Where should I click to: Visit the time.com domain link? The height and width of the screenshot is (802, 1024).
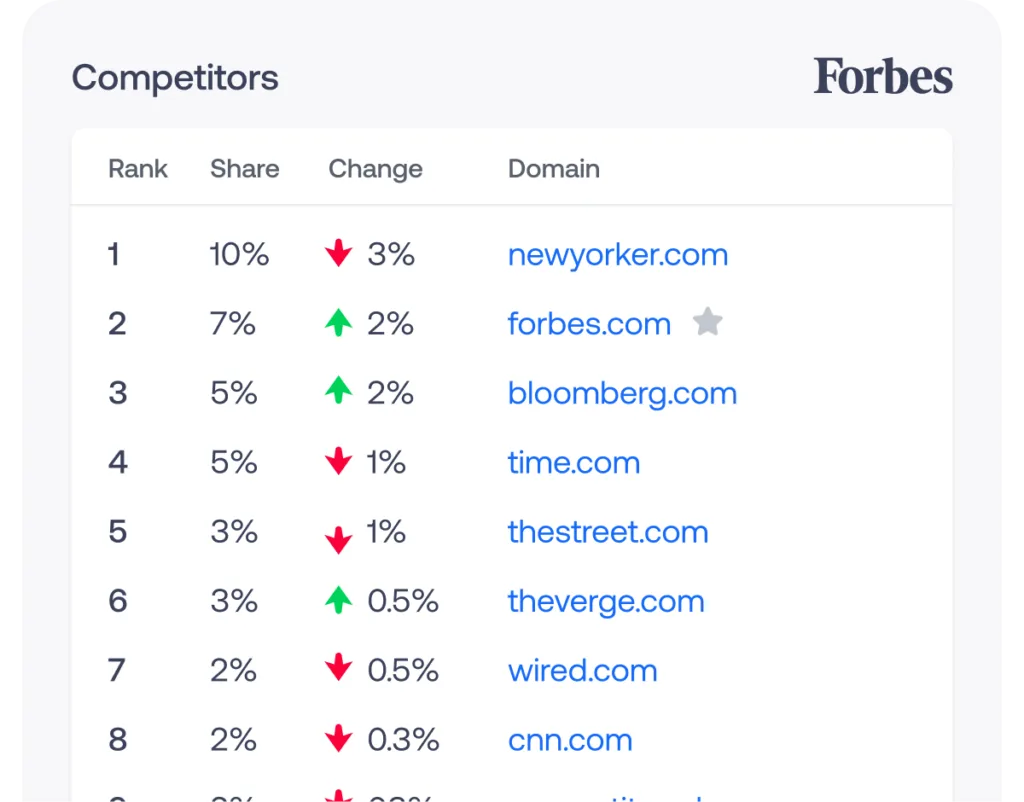pos(573,462)
